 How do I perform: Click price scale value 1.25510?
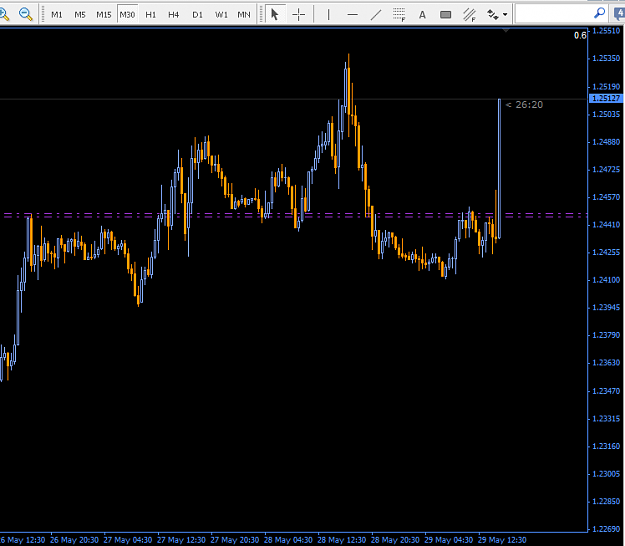click(606, 31)
